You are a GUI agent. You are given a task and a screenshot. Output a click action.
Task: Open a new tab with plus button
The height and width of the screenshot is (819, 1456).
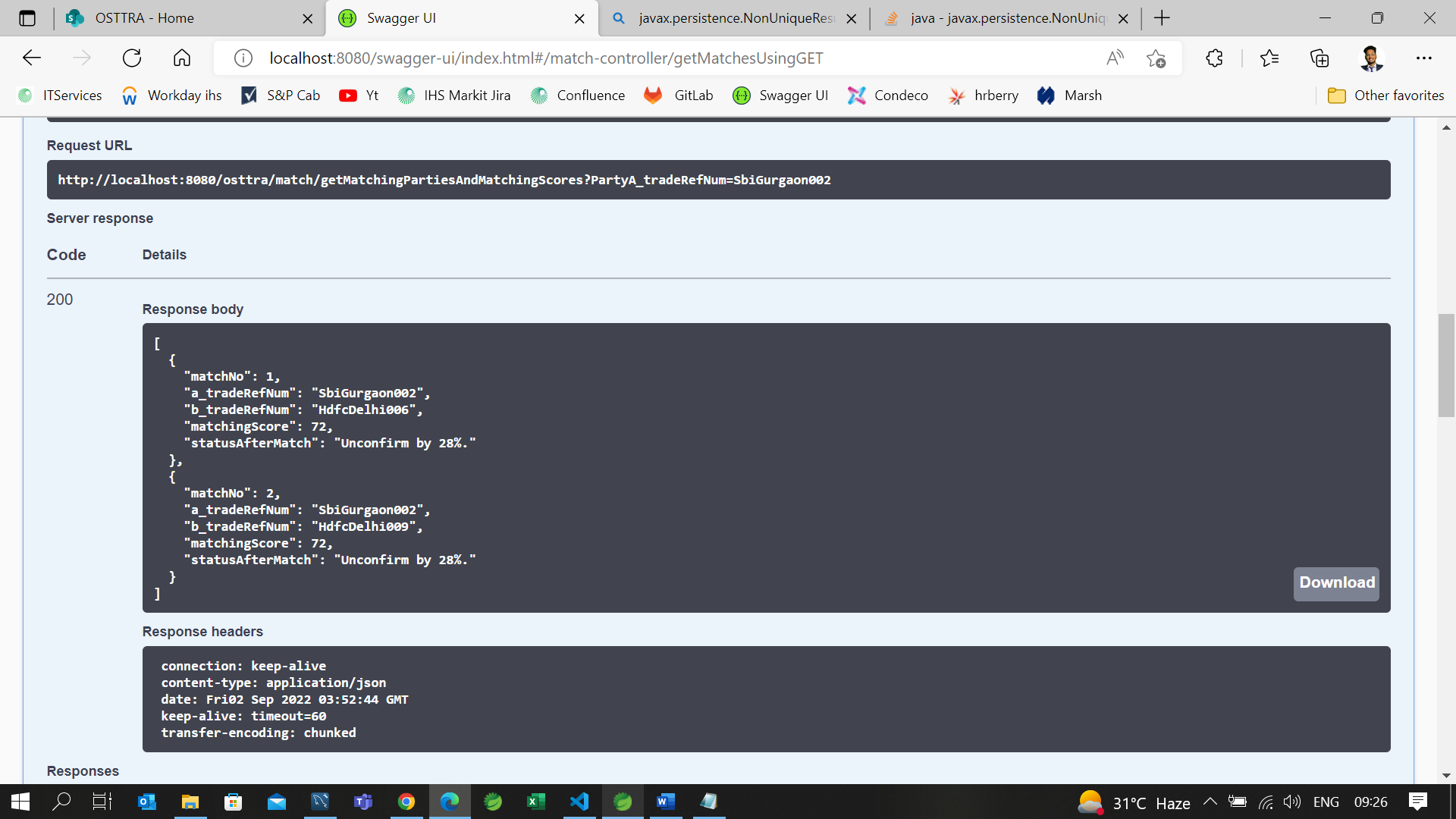click(1162, 18)
